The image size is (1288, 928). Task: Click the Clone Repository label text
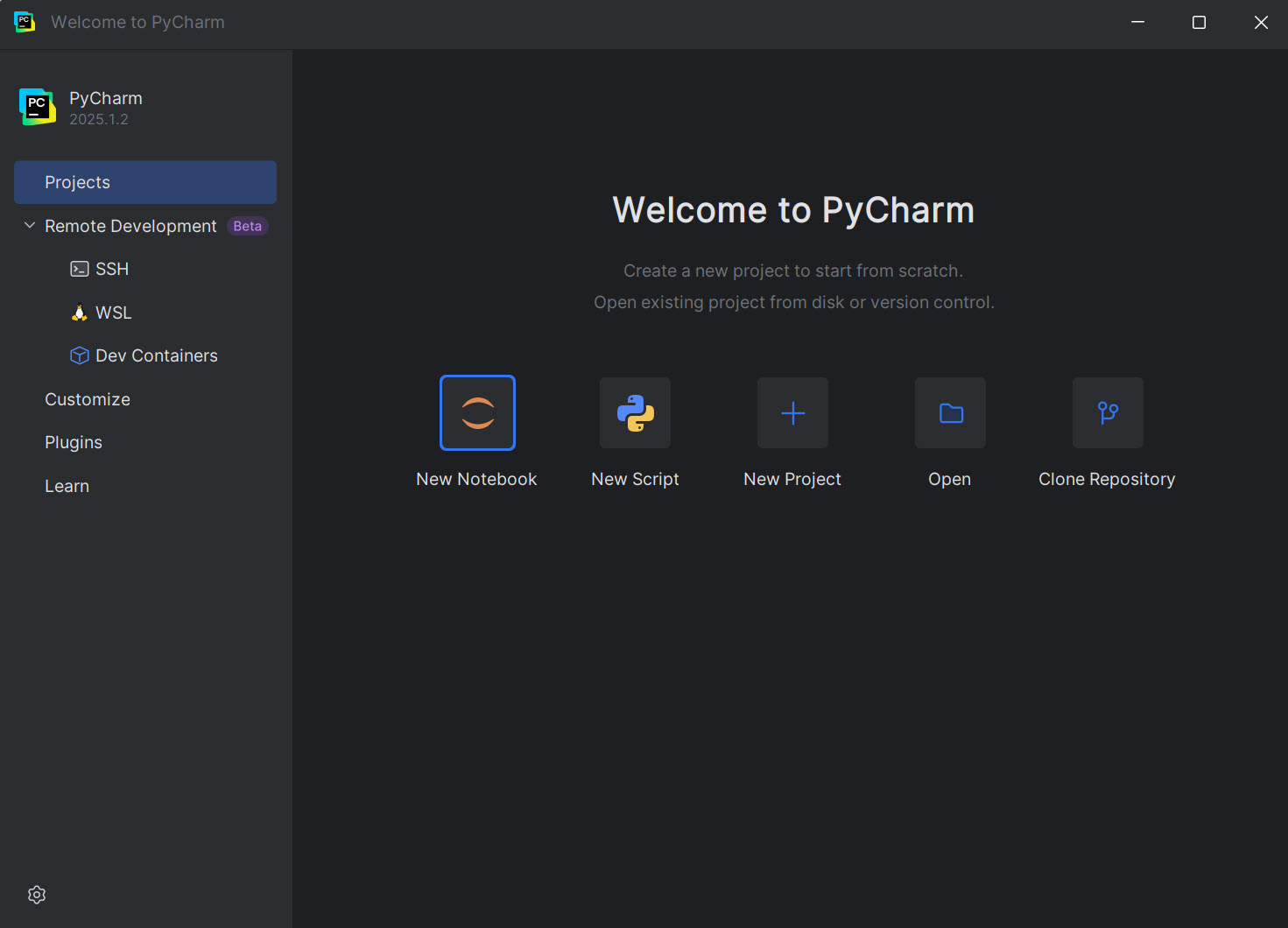[x=1107, y=478]
